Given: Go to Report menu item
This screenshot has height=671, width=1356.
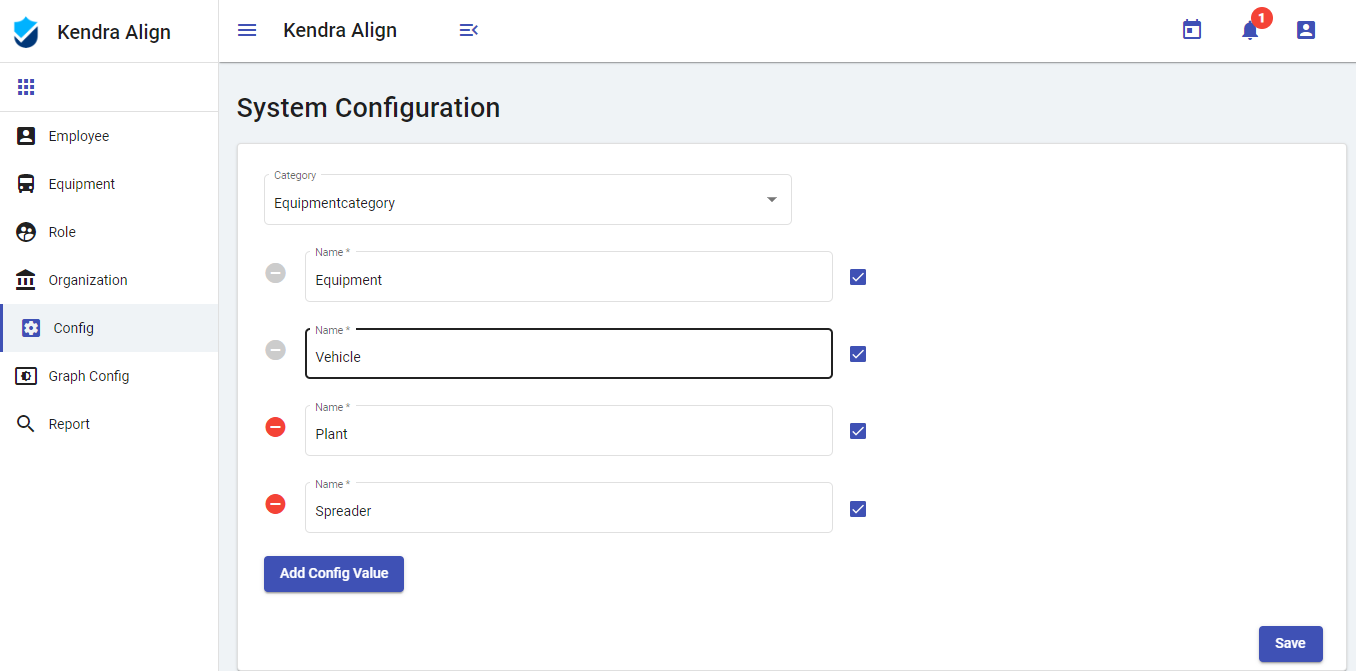Looking at the screenshot, I should coord(109,424).
